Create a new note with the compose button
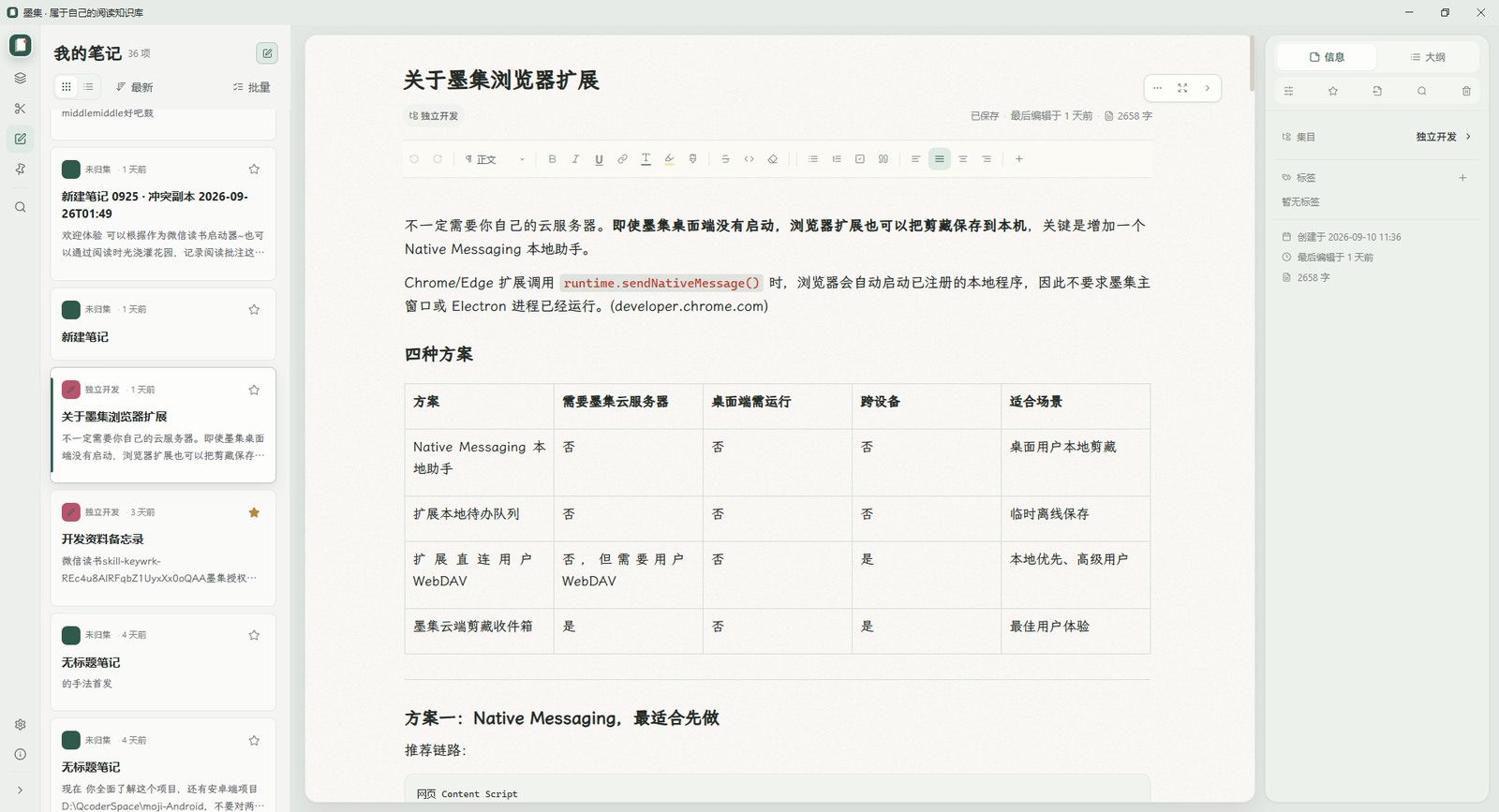The image size is (1499, 812). point(267,53)
